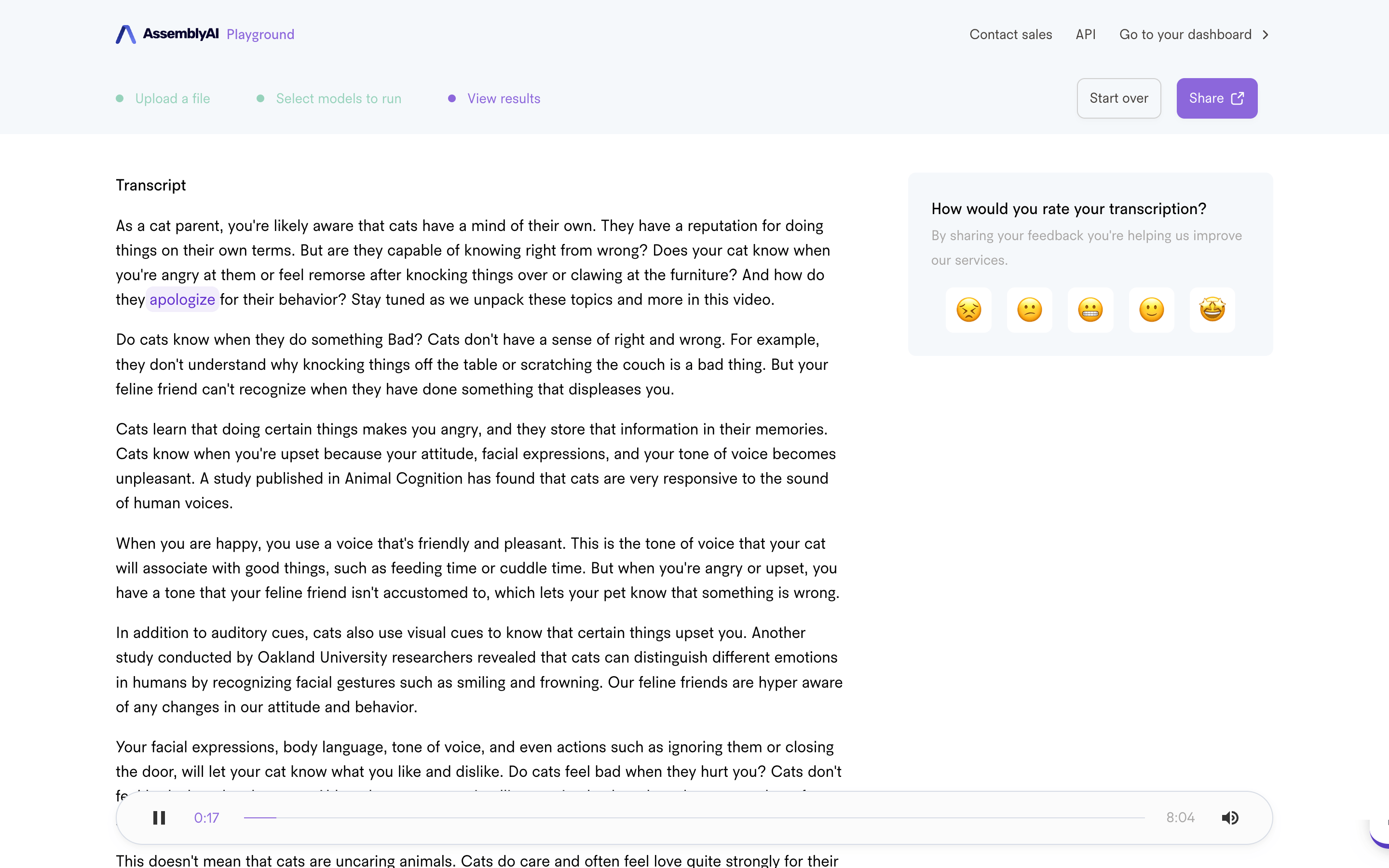Screen dimensions: 1389x868
Task: Pause the audio playback
Action: [159, 817]
